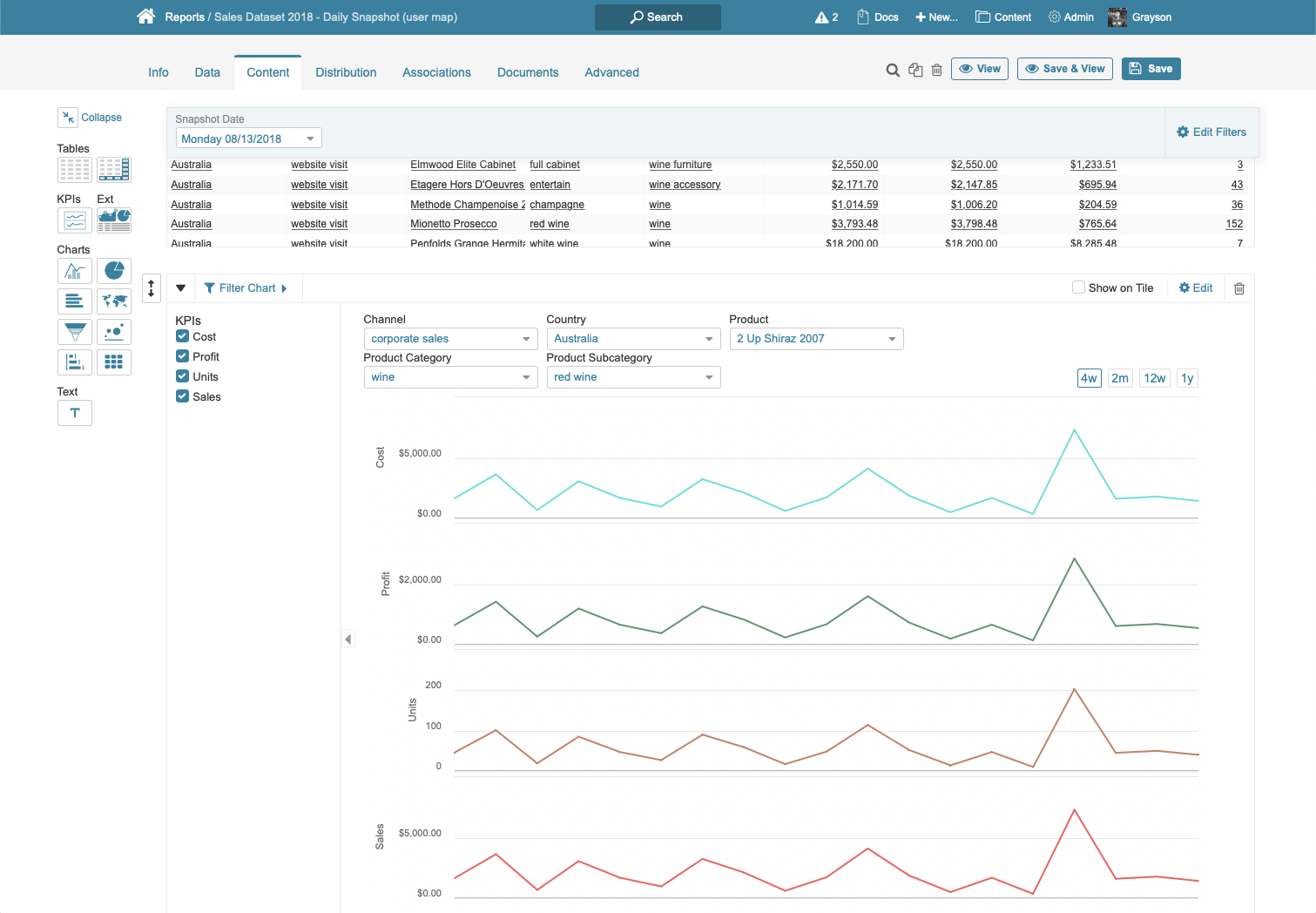Open the Associations tab
Viewport: 1316px width, 913px height.
(x=436, y=72)
